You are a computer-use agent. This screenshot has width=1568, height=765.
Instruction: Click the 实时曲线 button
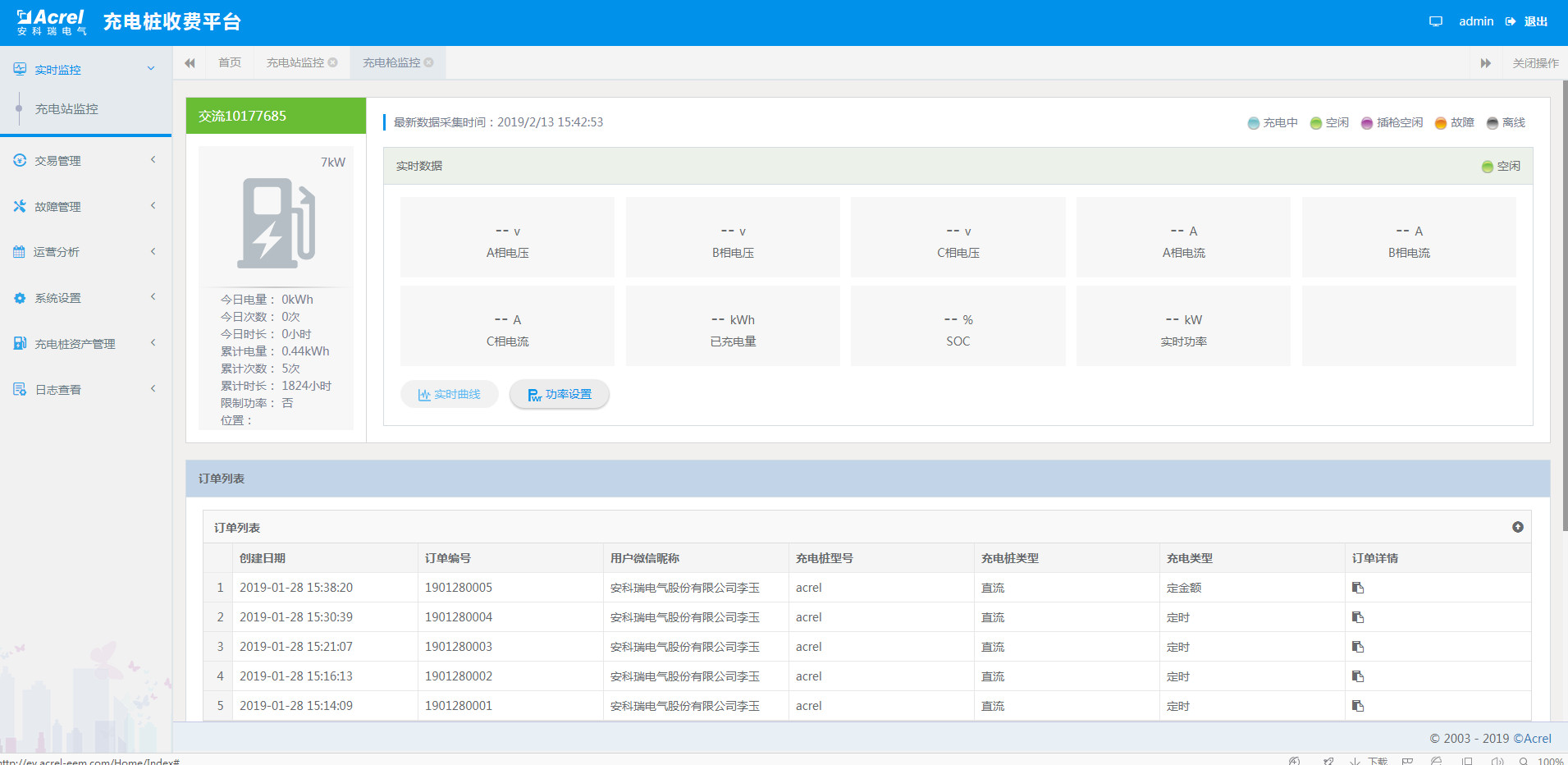(x=449, y=394)
